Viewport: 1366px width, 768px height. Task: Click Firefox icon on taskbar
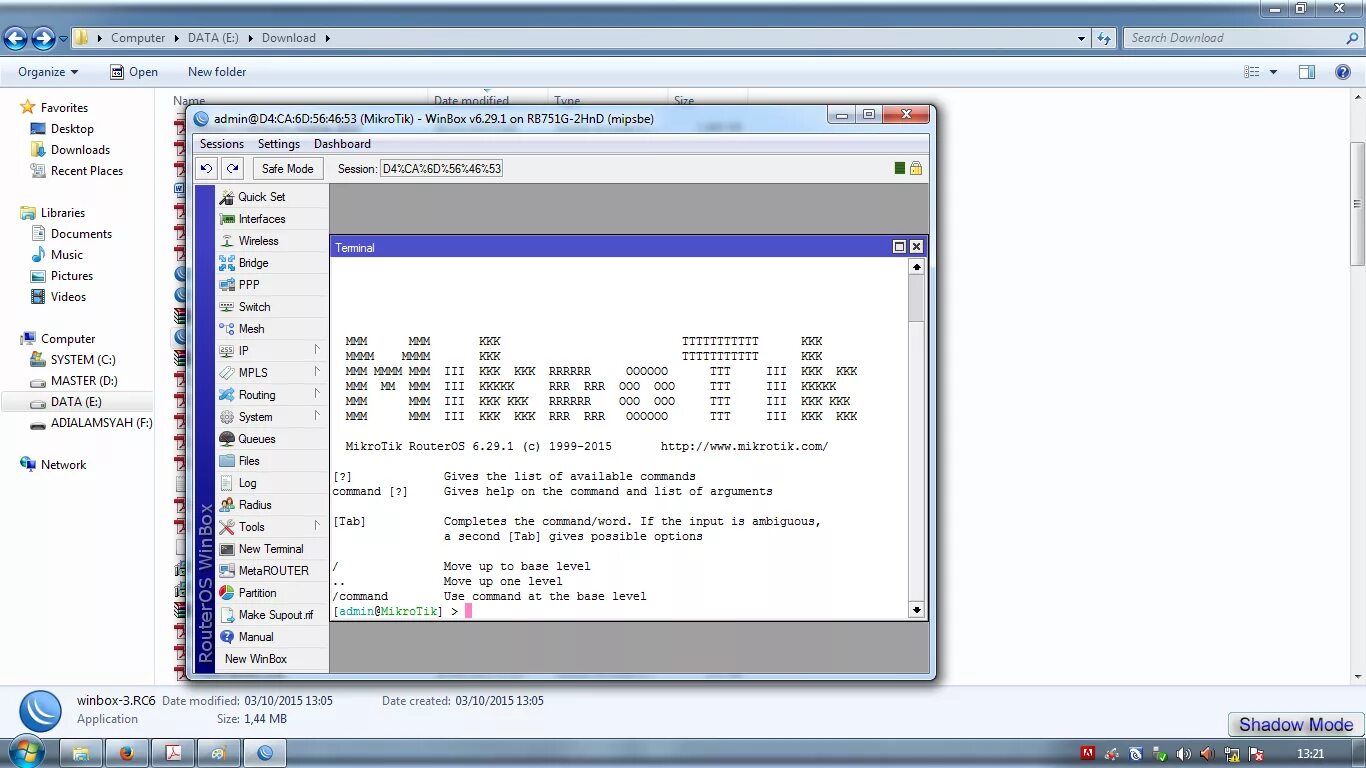point(127,753)
